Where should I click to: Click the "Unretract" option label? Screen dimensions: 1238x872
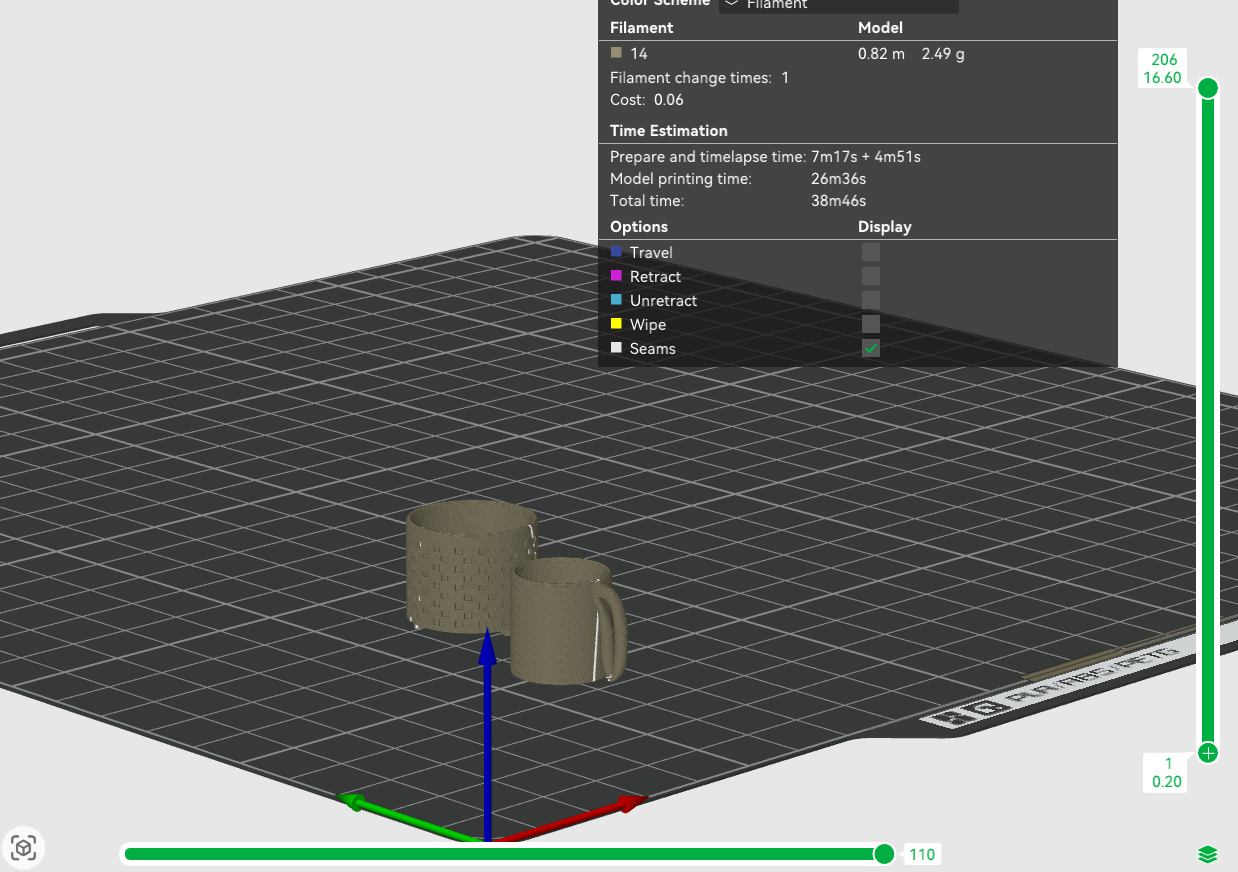tap(664, 300)
